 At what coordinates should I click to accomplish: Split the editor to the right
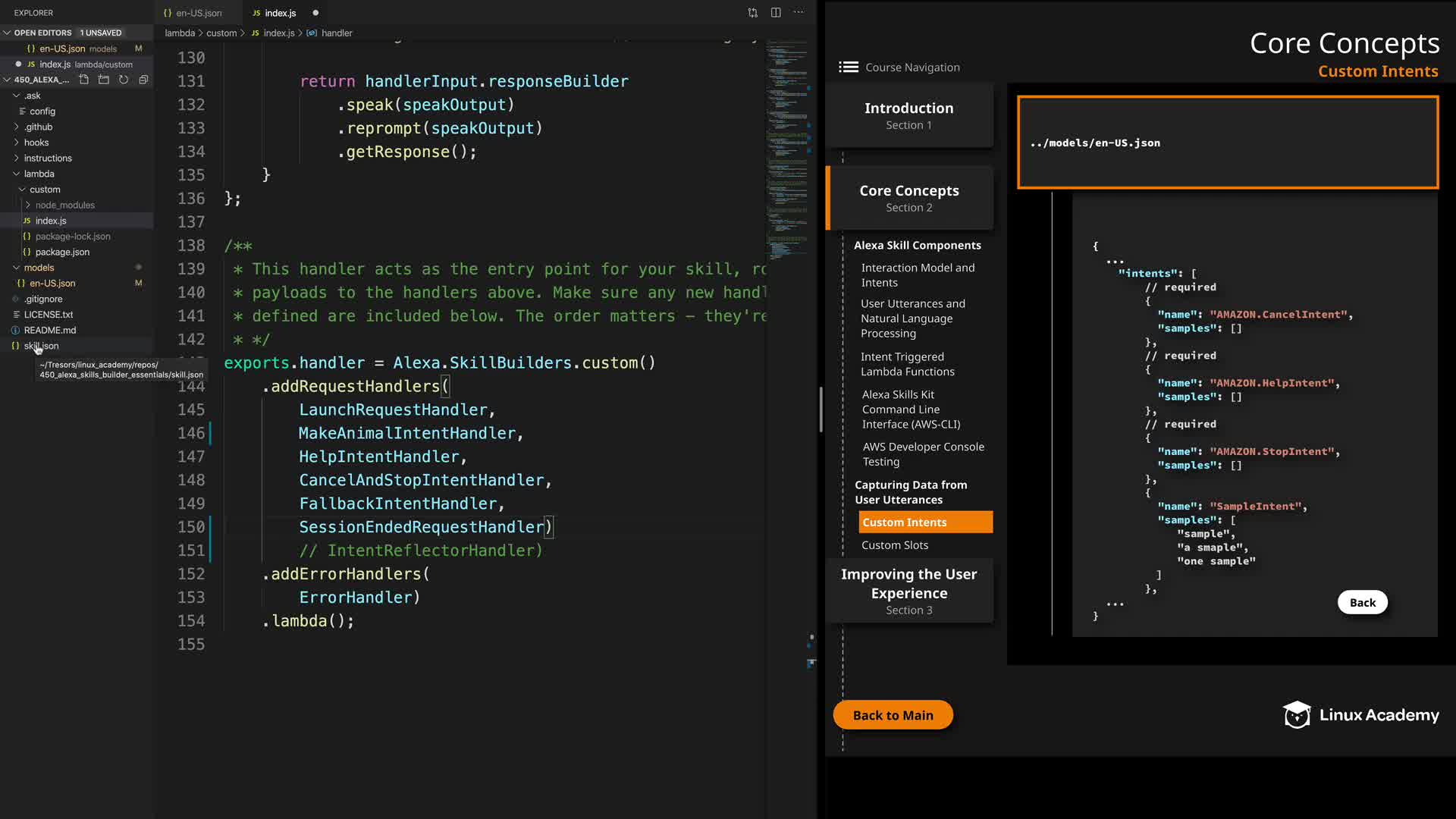tap(776, 13)
